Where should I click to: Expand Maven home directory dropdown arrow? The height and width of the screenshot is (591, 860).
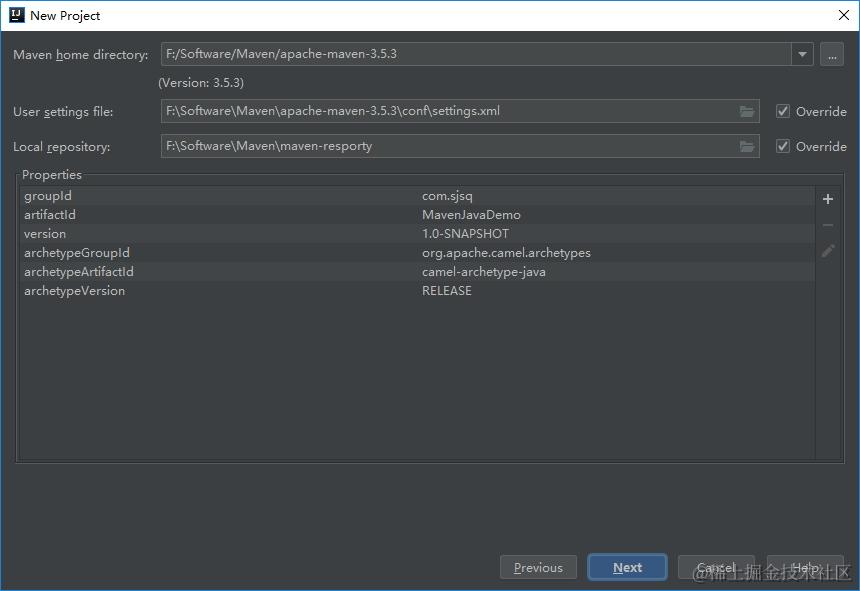tap(802, 54)
